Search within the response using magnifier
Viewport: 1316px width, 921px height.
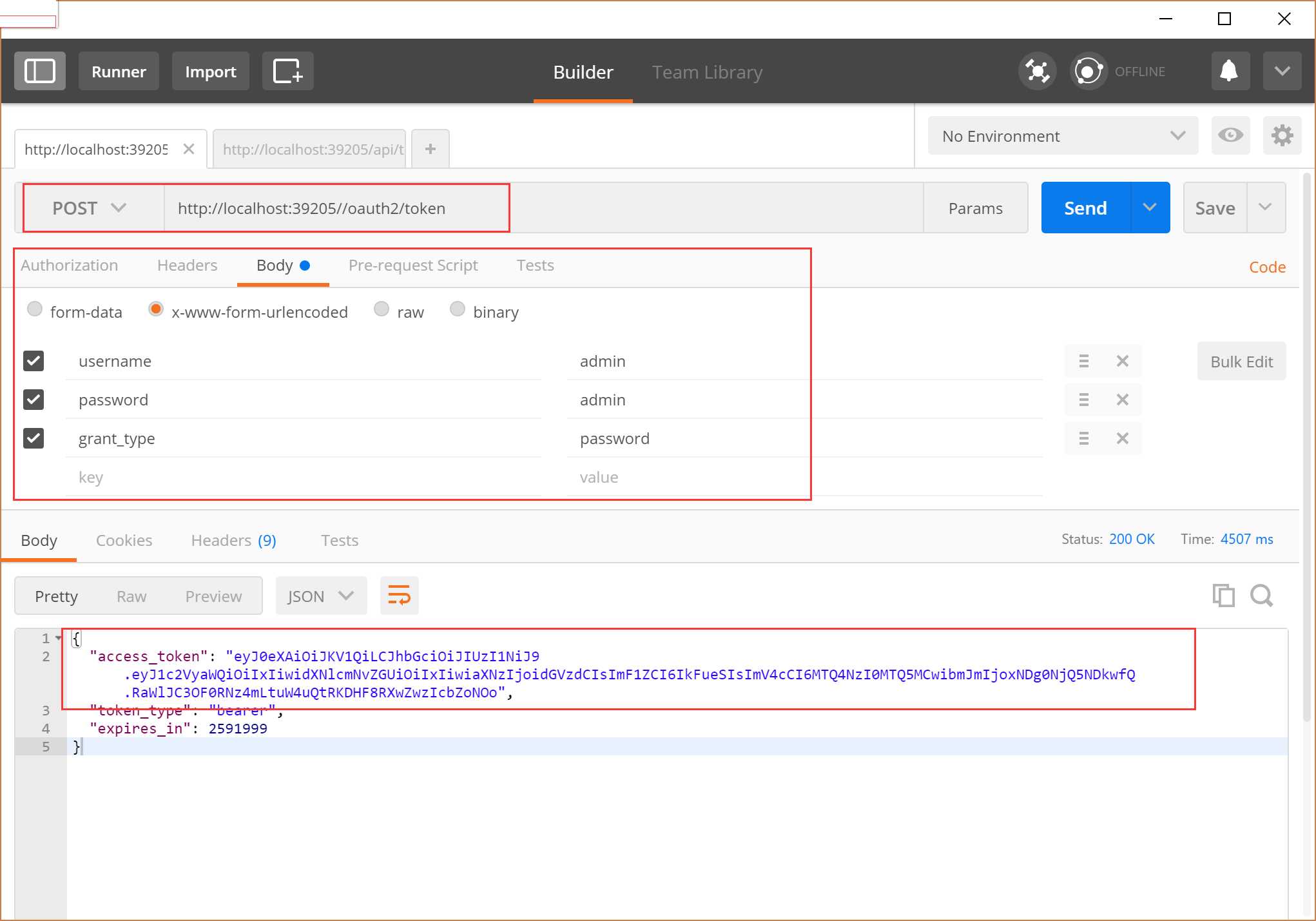1261,596
